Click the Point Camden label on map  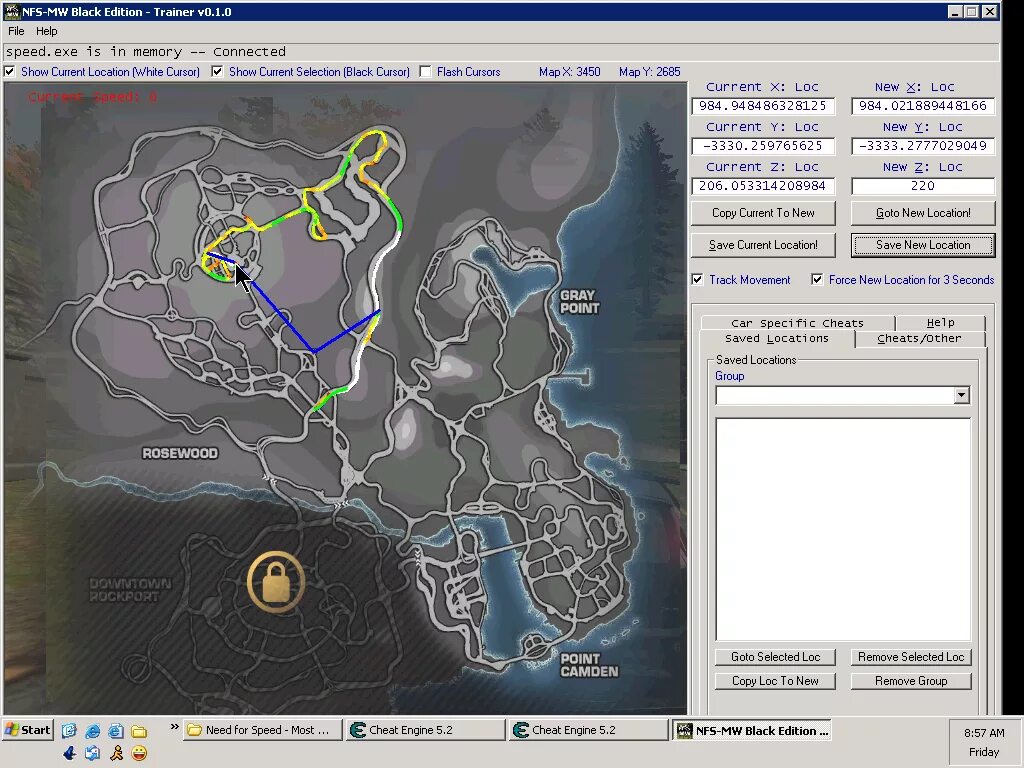(x=589, y=665)
